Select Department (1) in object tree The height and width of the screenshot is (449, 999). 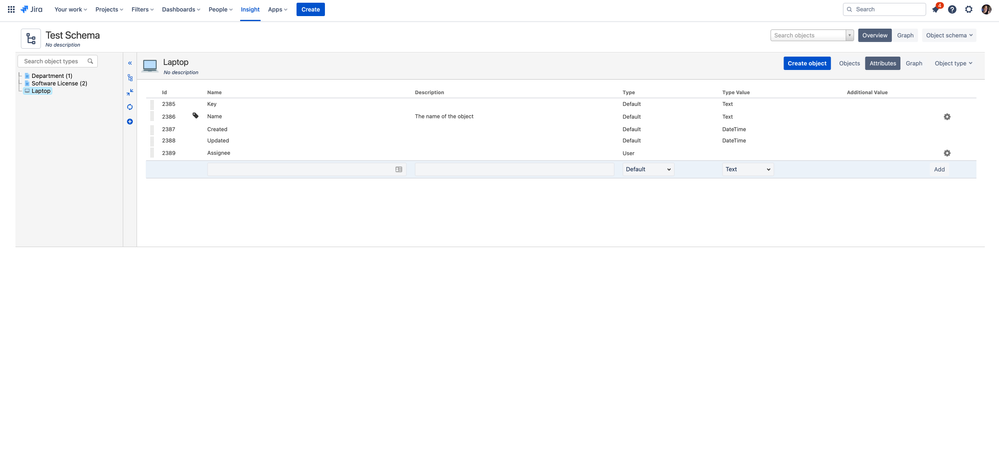point(52,76)
